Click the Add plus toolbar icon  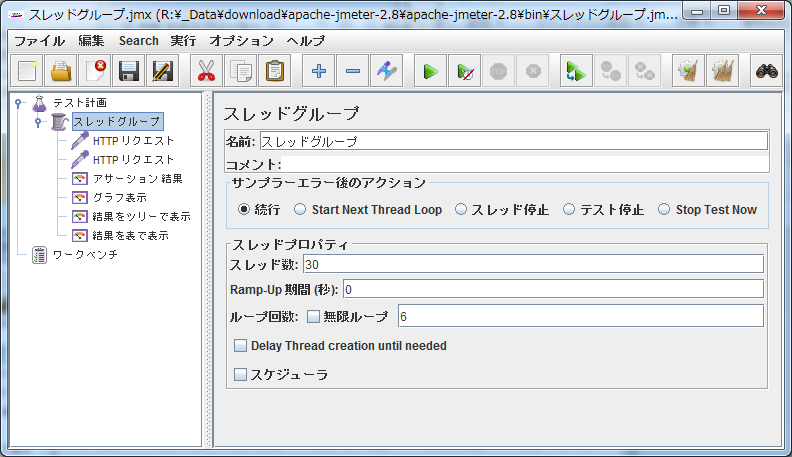[319, 71]
